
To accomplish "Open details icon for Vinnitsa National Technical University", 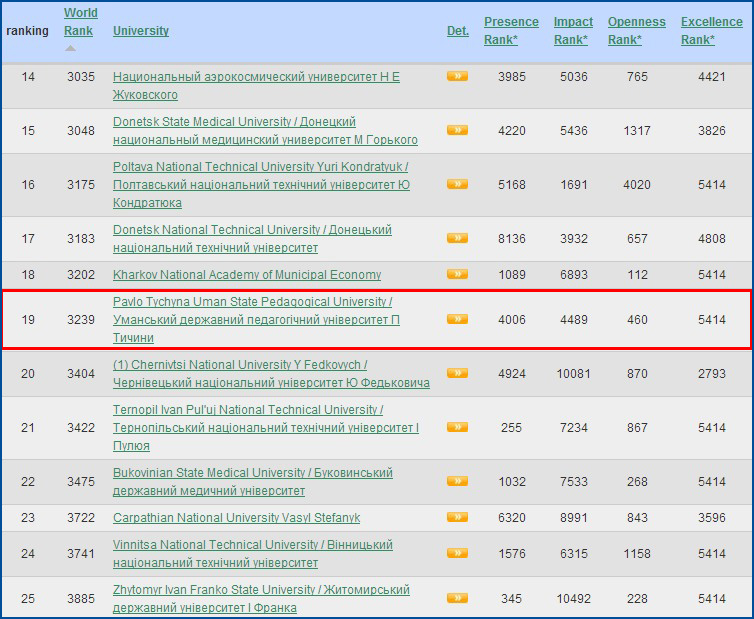I will click(457, 553).
